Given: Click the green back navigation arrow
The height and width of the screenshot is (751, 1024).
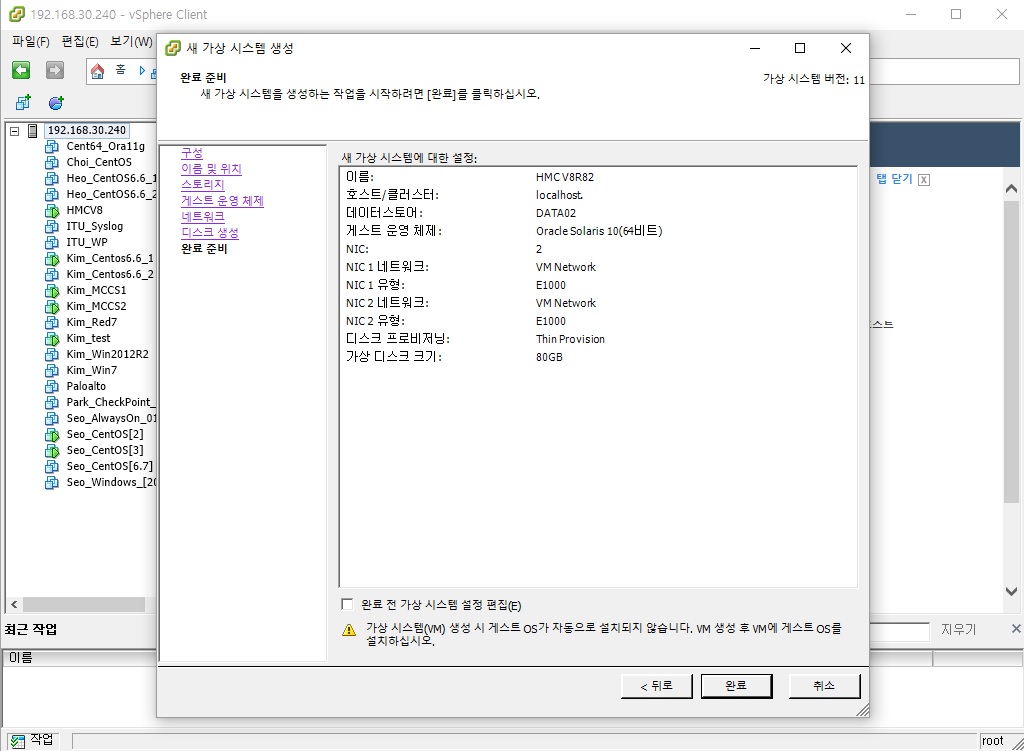Looking at the screenshot, I should pyautogui.click(x=21, y=70).
